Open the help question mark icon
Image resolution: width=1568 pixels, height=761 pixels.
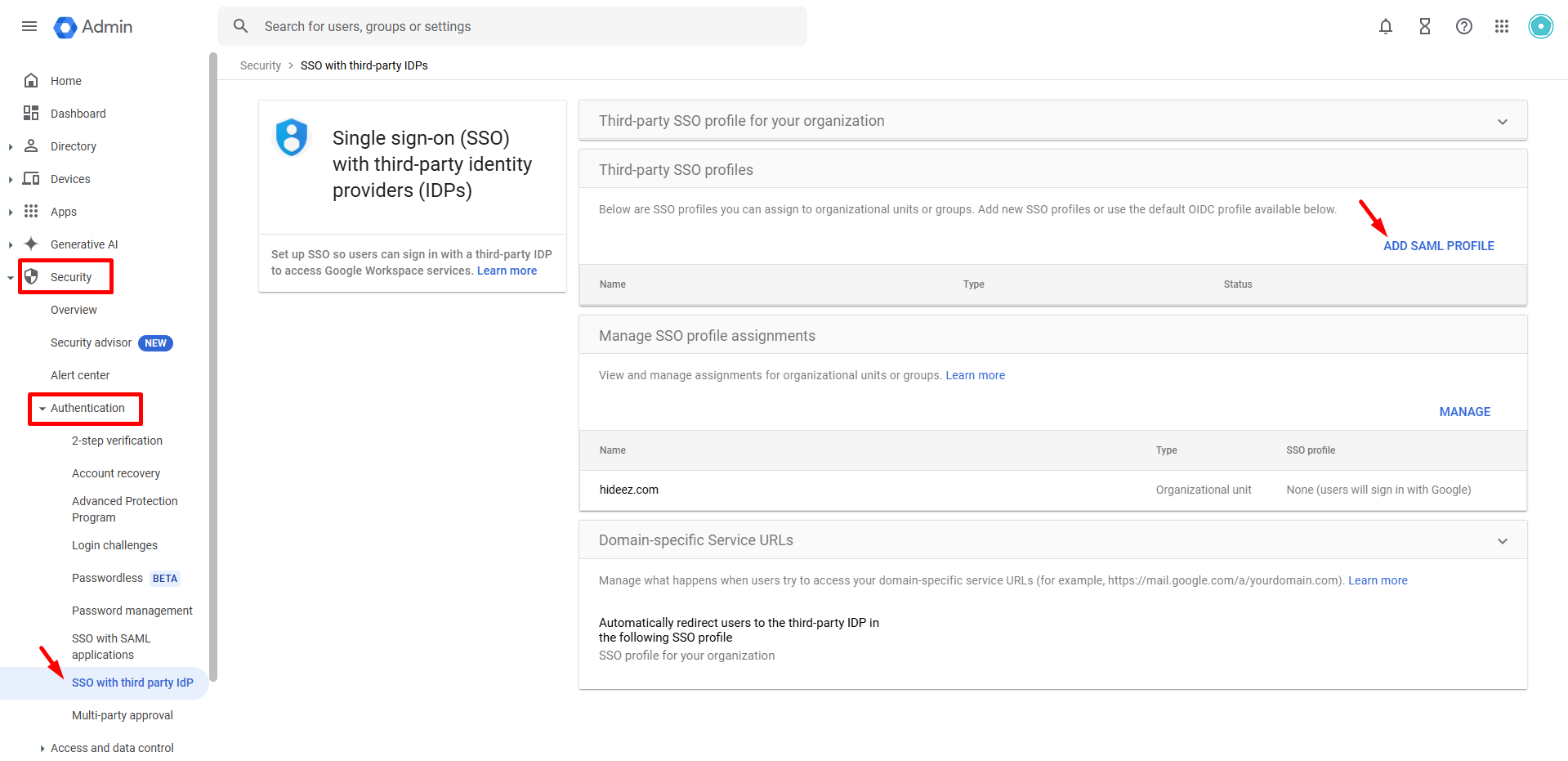point(1463,26)
